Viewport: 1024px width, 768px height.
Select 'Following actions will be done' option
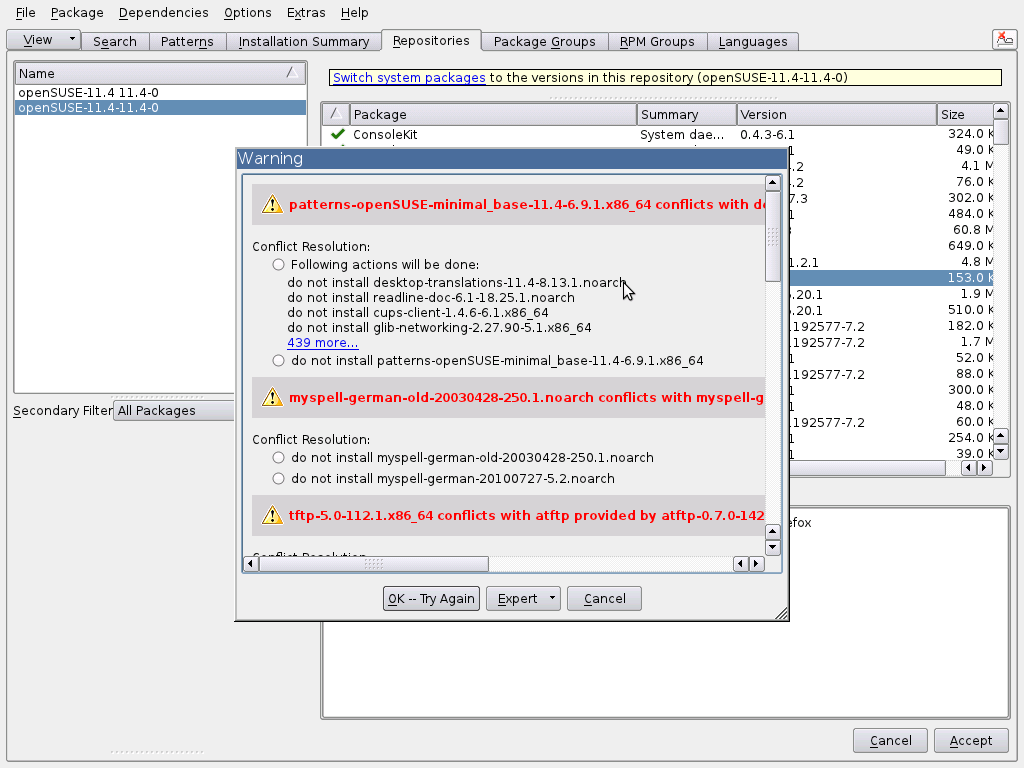279,264
